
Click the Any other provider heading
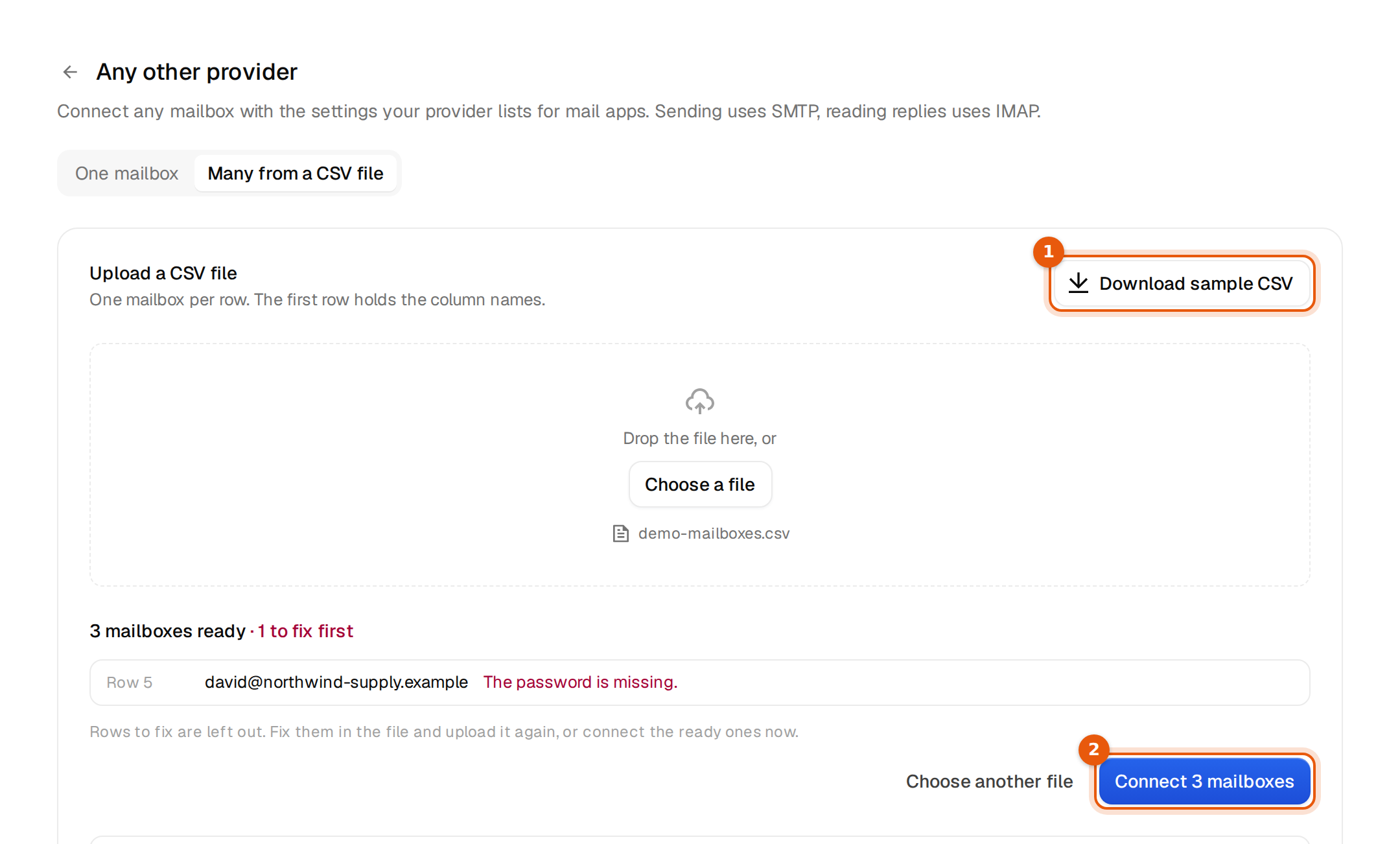(x=197, y=72)
